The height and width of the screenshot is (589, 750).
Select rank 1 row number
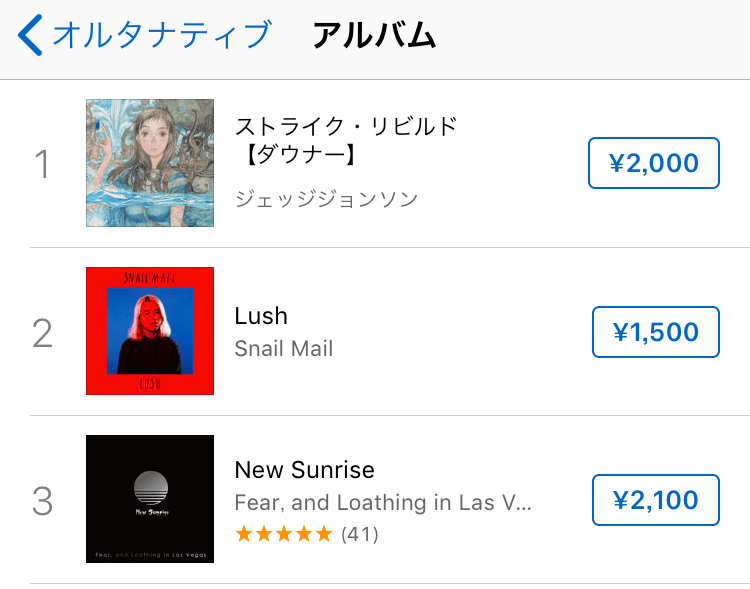click(x=43, y=164)
